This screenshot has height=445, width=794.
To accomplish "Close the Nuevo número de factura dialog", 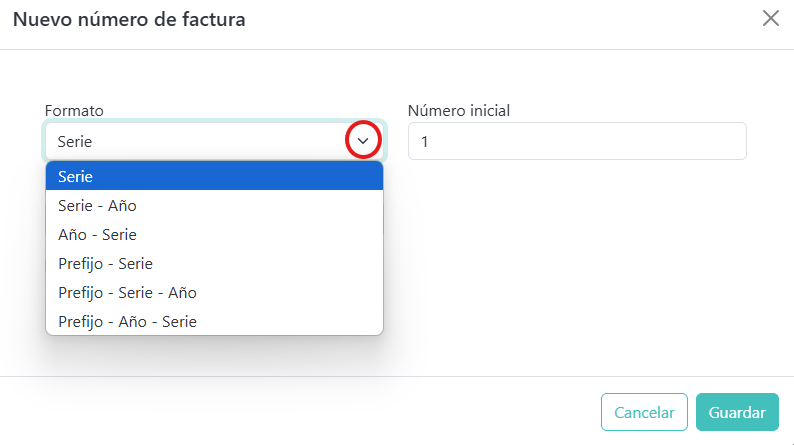I will [x=771, y=18].
